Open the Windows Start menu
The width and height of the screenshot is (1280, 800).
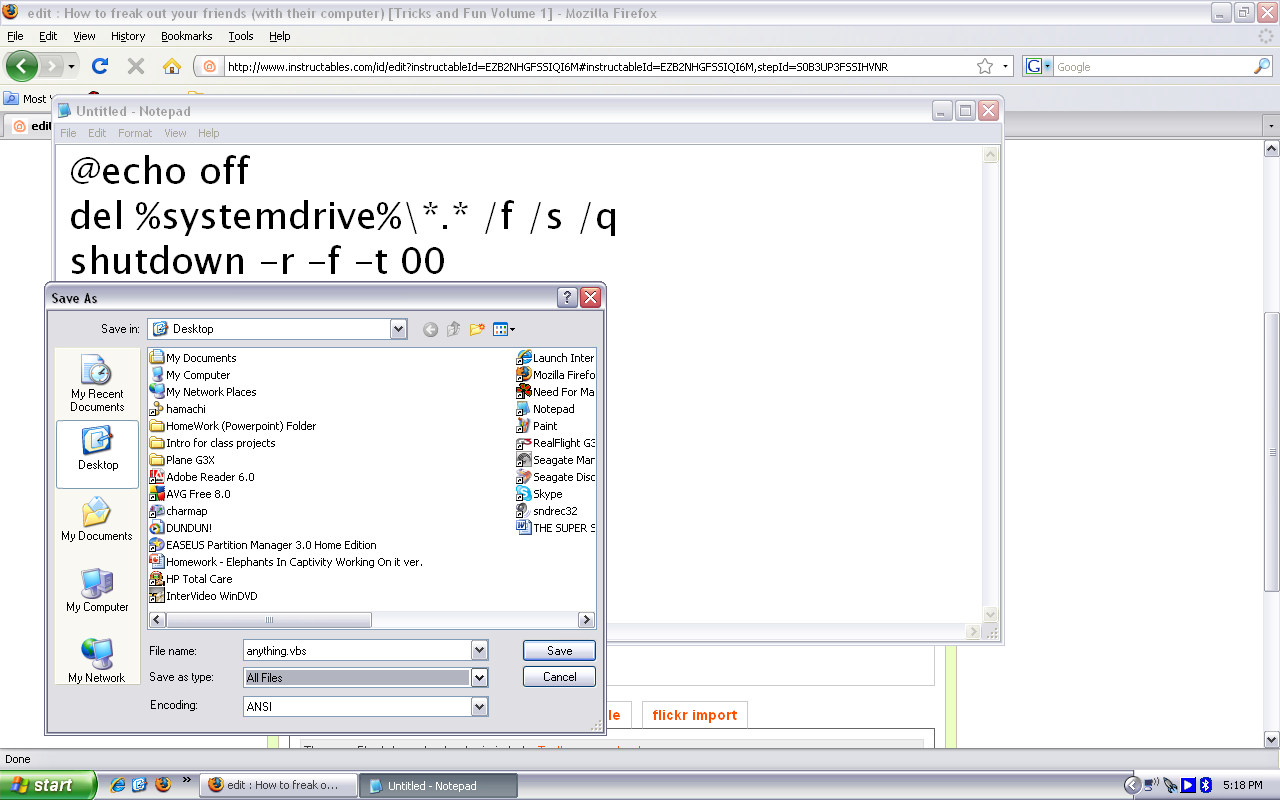click(48, 785)
